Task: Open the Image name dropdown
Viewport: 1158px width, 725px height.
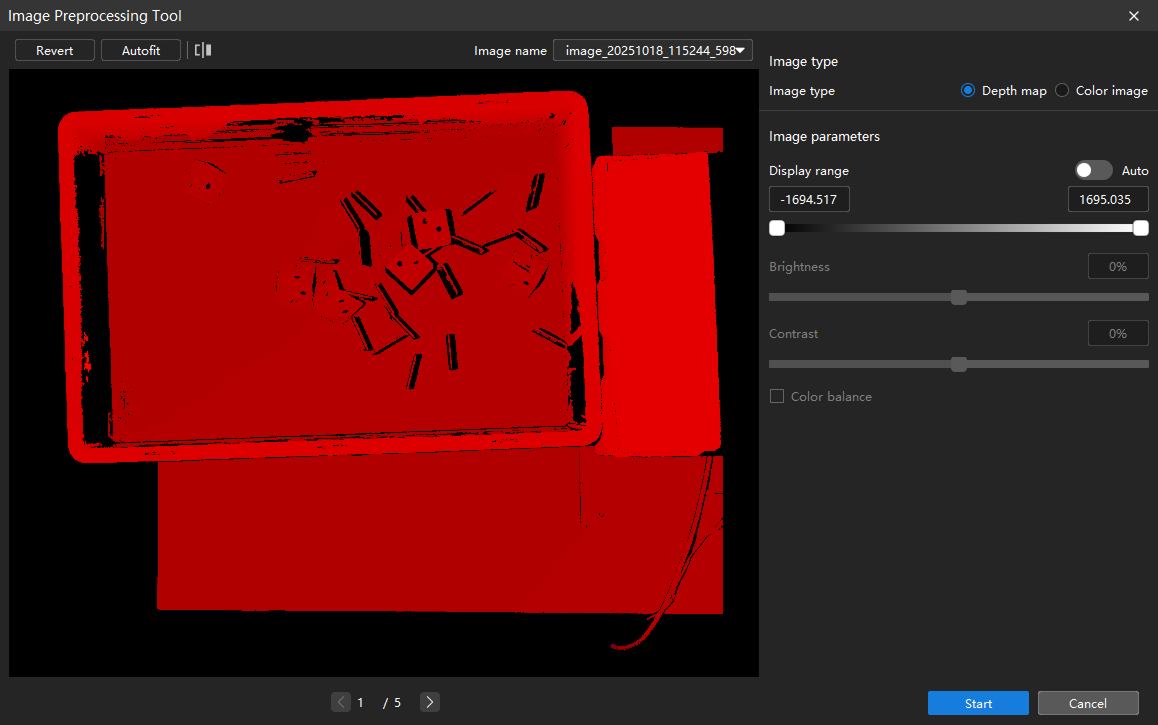Action: (x=653, y=50)
